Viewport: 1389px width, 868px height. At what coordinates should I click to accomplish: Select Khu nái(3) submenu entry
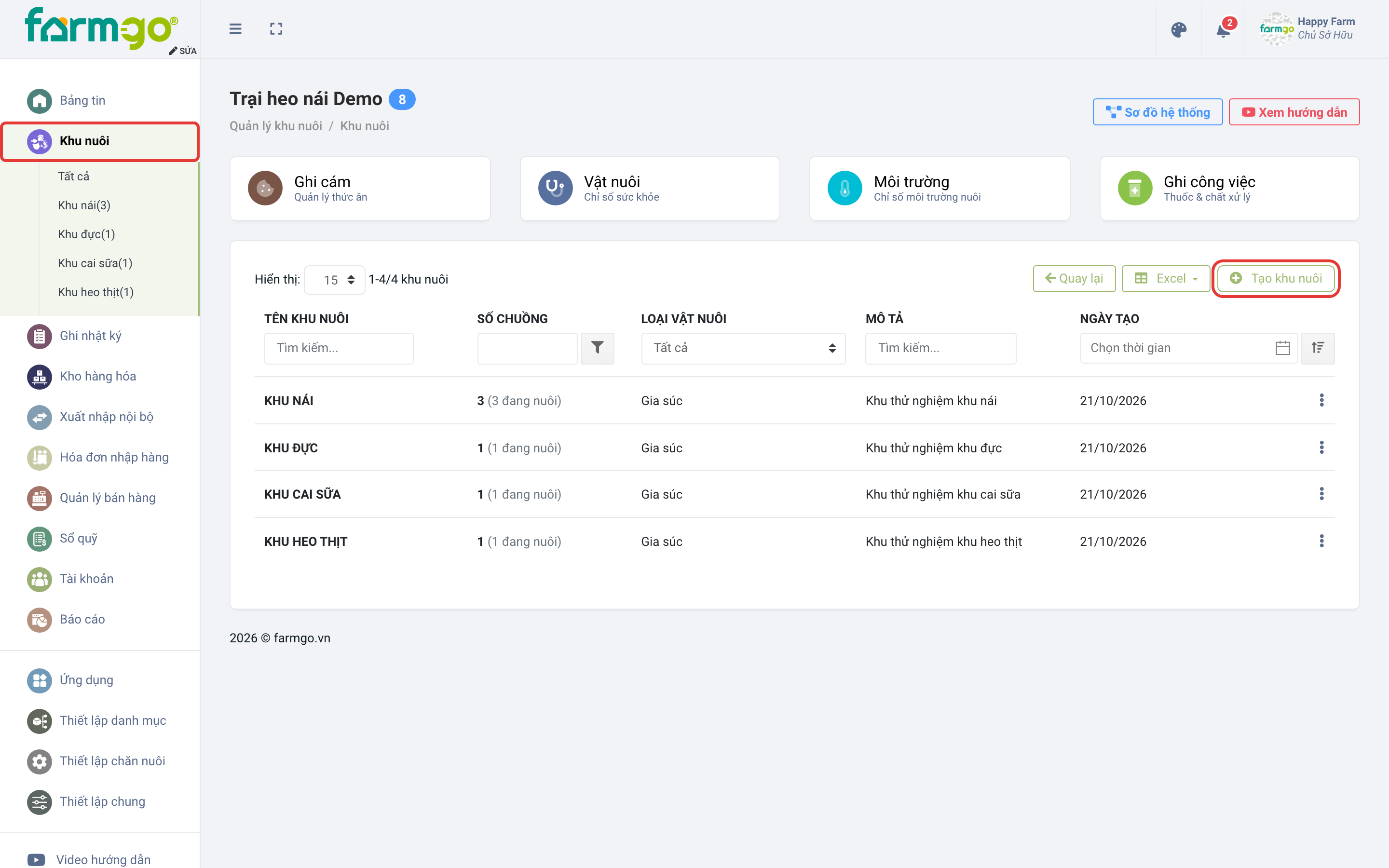click(x=84, y=205)
